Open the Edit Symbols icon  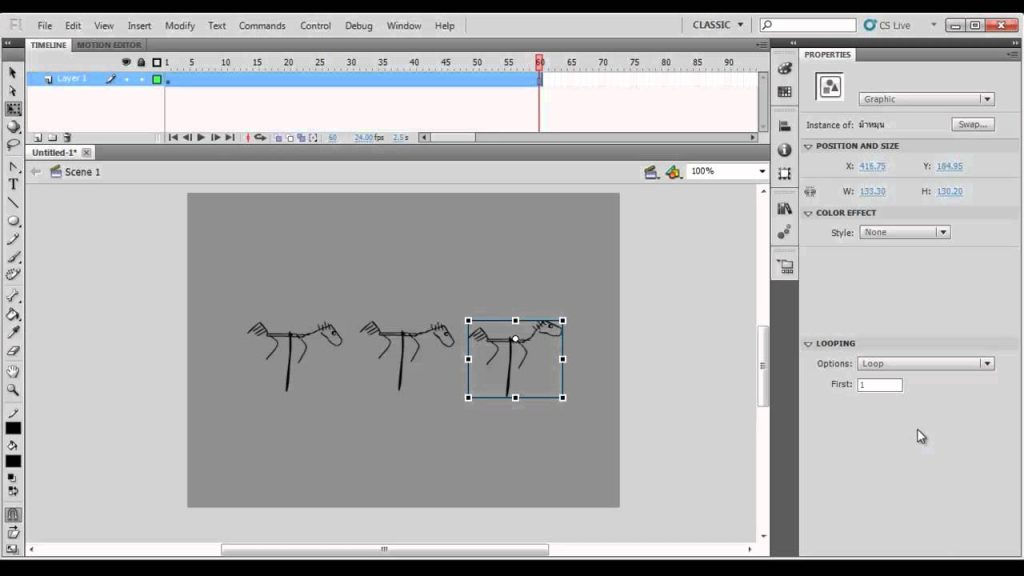(x=673, y=172)
